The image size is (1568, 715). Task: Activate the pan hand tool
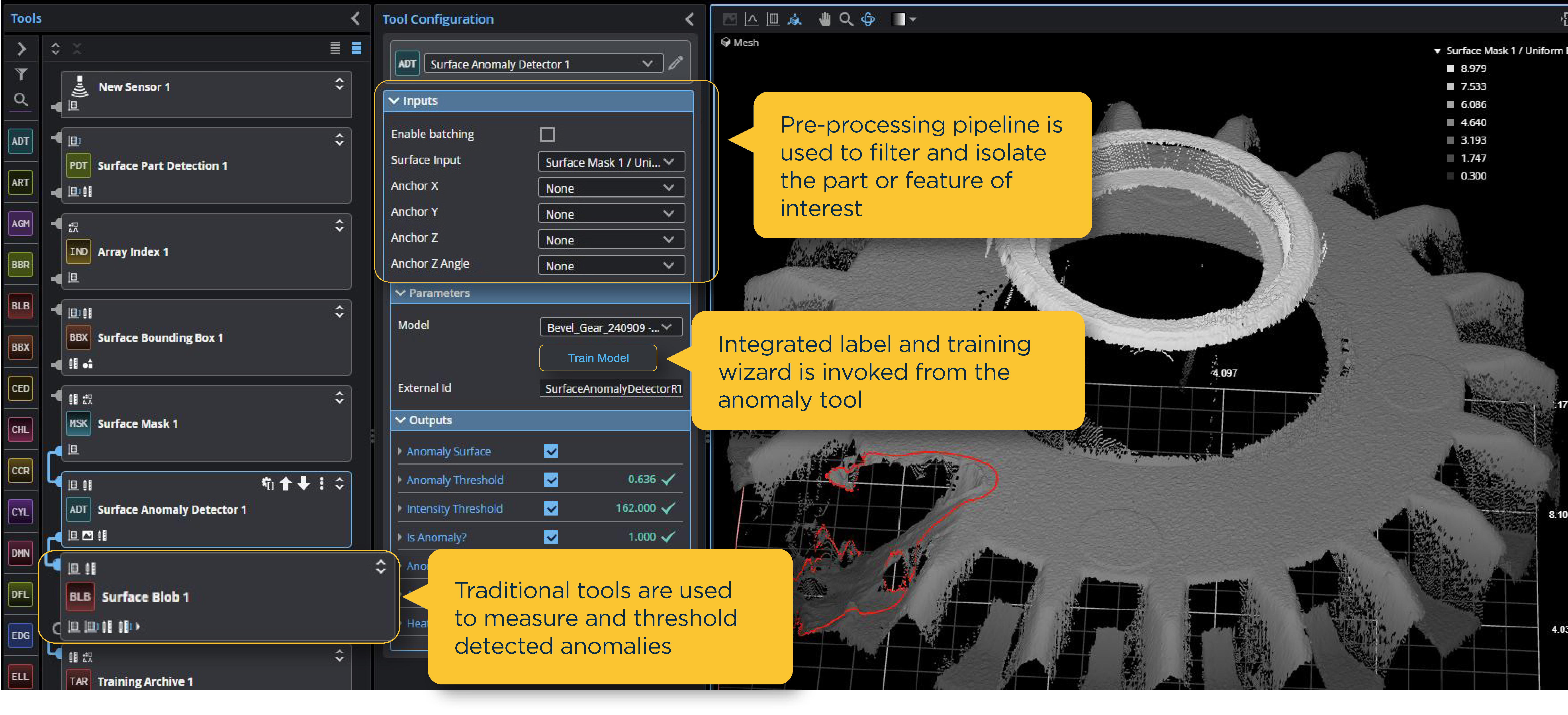tap(824, 20)
